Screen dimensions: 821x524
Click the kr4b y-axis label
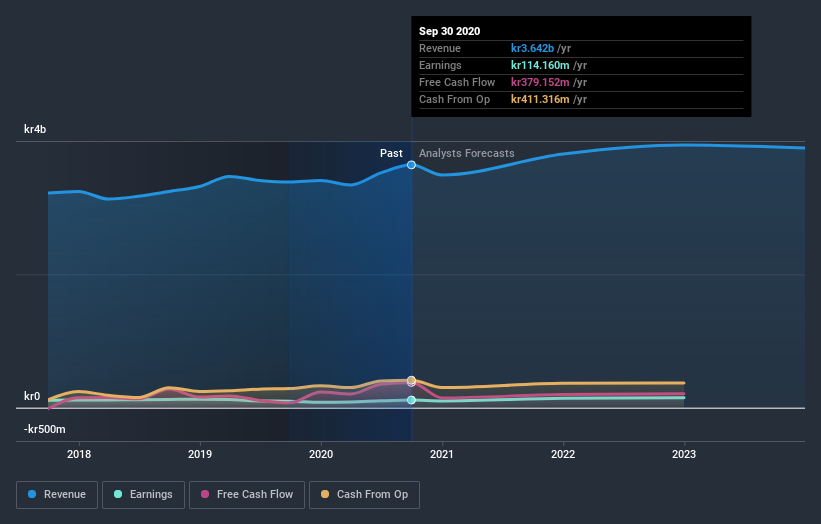(35, 129)
